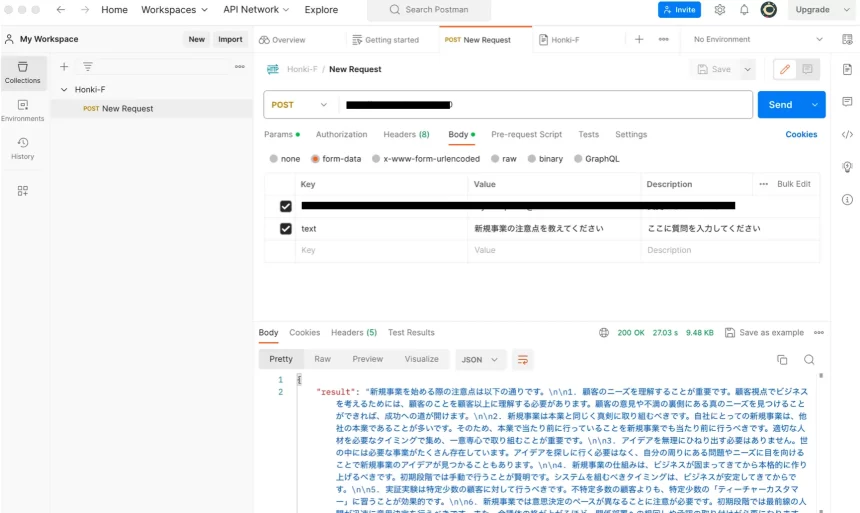The width and height of the screenshot is (860, 513).
Task: Change the JSON response format dropdown
Action: (x=479, y=360)
